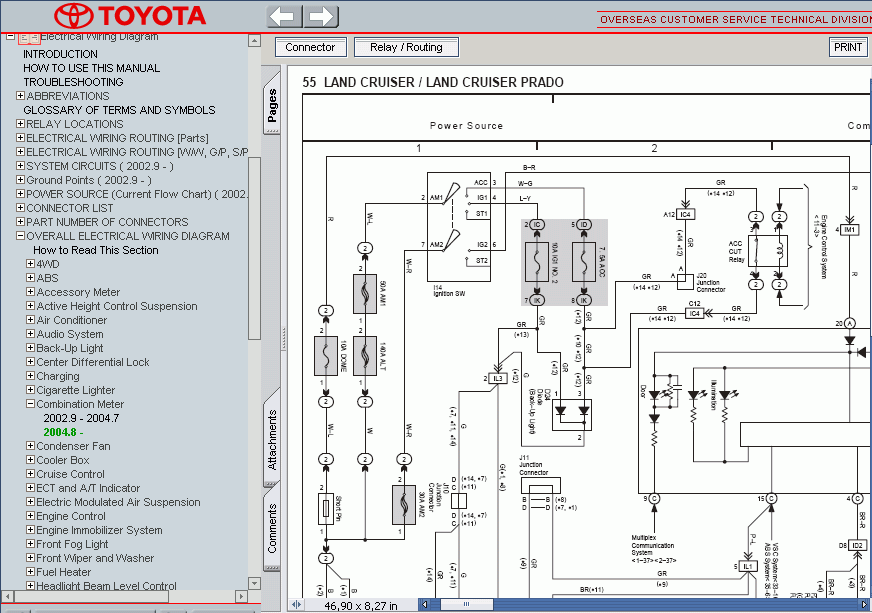Click the forward navigation arrow
This screenshot has width=872, height=613.
[320, 16]
